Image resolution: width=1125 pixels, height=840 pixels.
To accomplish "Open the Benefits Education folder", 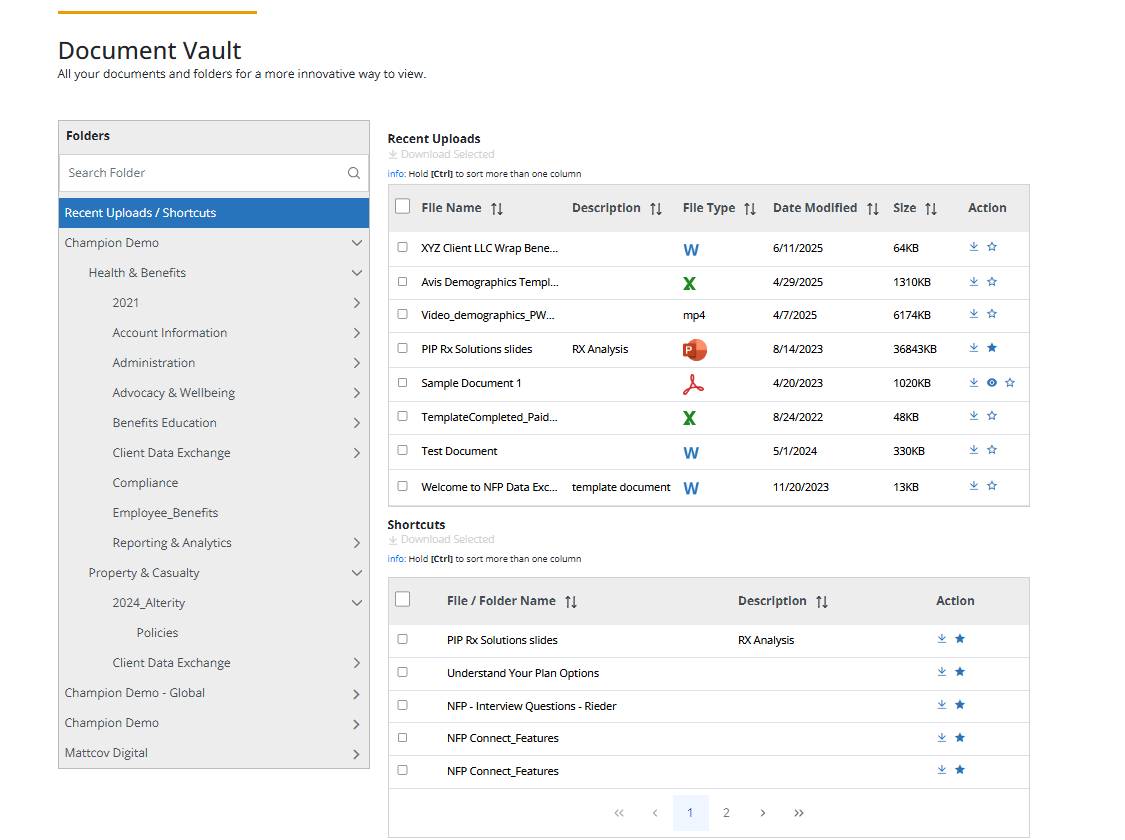I will coord(164,423).
